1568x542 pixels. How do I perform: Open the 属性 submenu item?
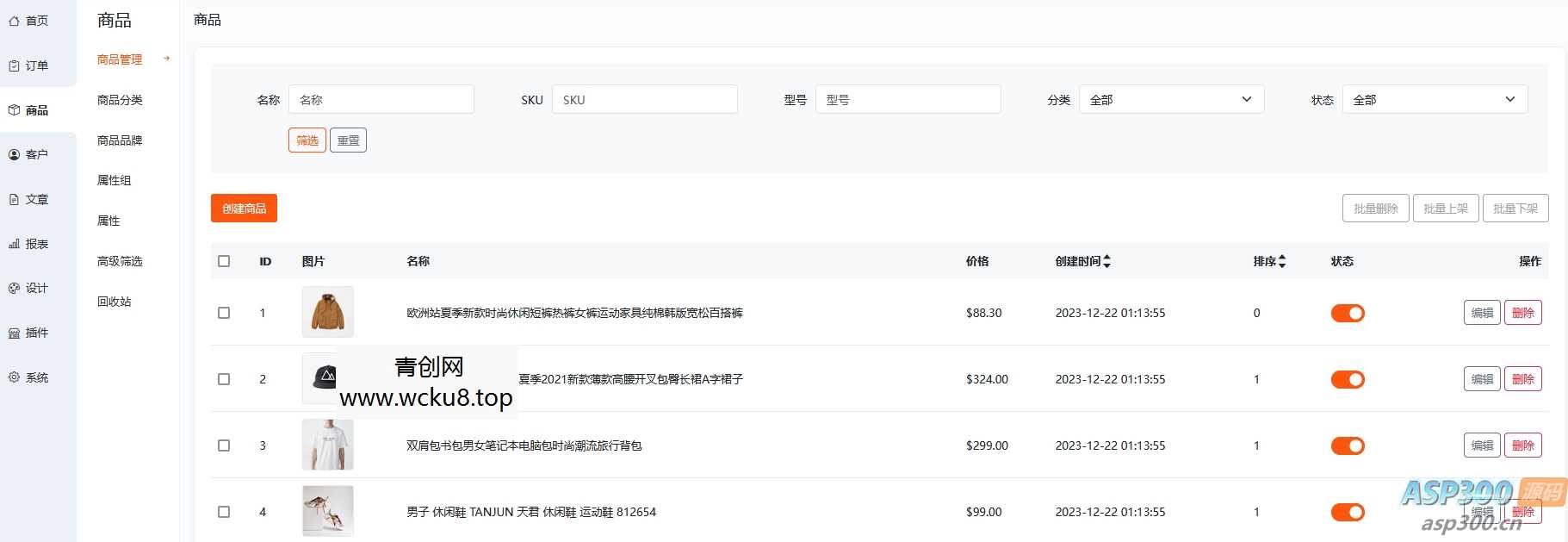pos(108,221)
